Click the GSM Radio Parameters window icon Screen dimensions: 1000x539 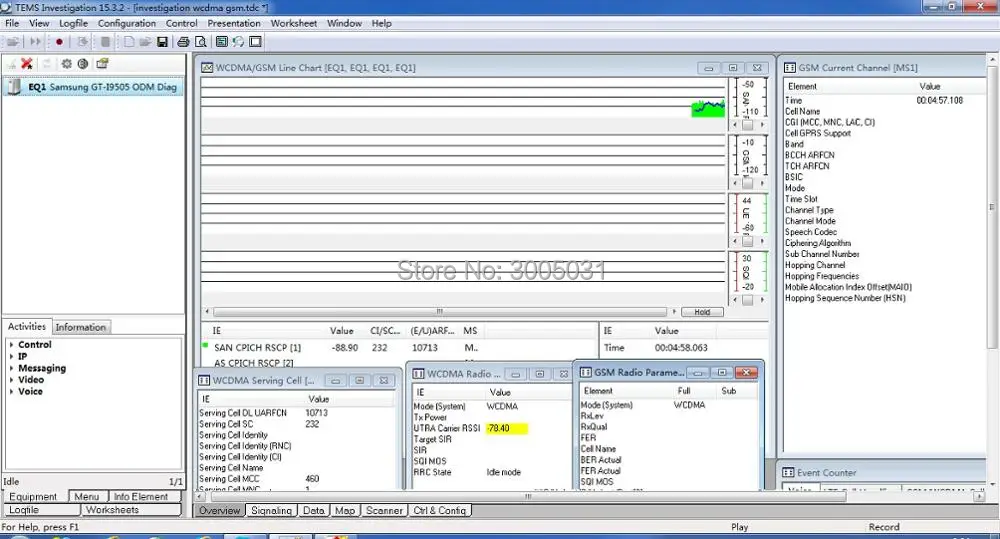(585, 373)
